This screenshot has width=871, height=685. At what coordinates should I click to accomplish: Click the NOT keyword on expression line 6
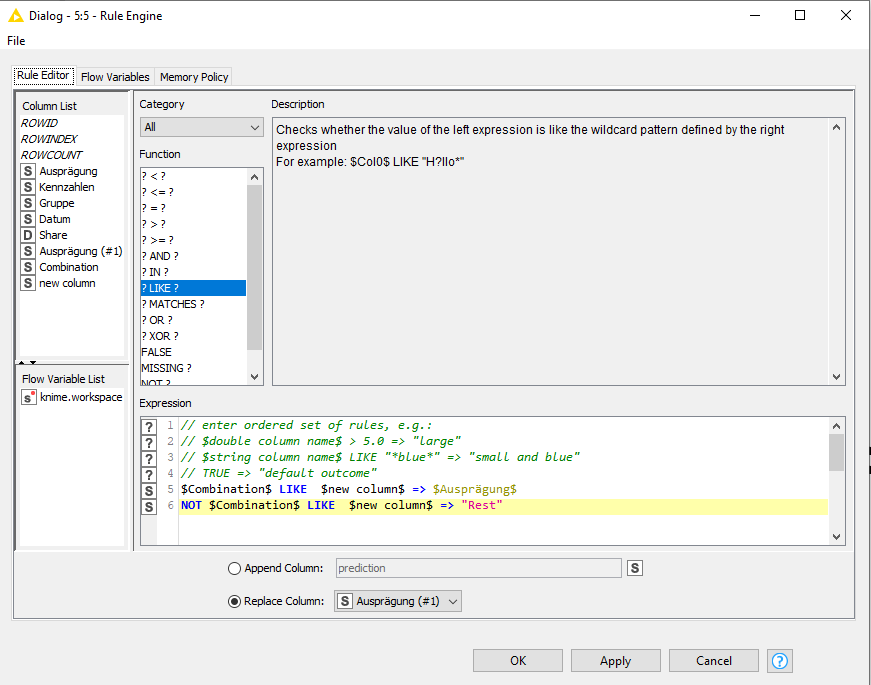coord(191,505)
